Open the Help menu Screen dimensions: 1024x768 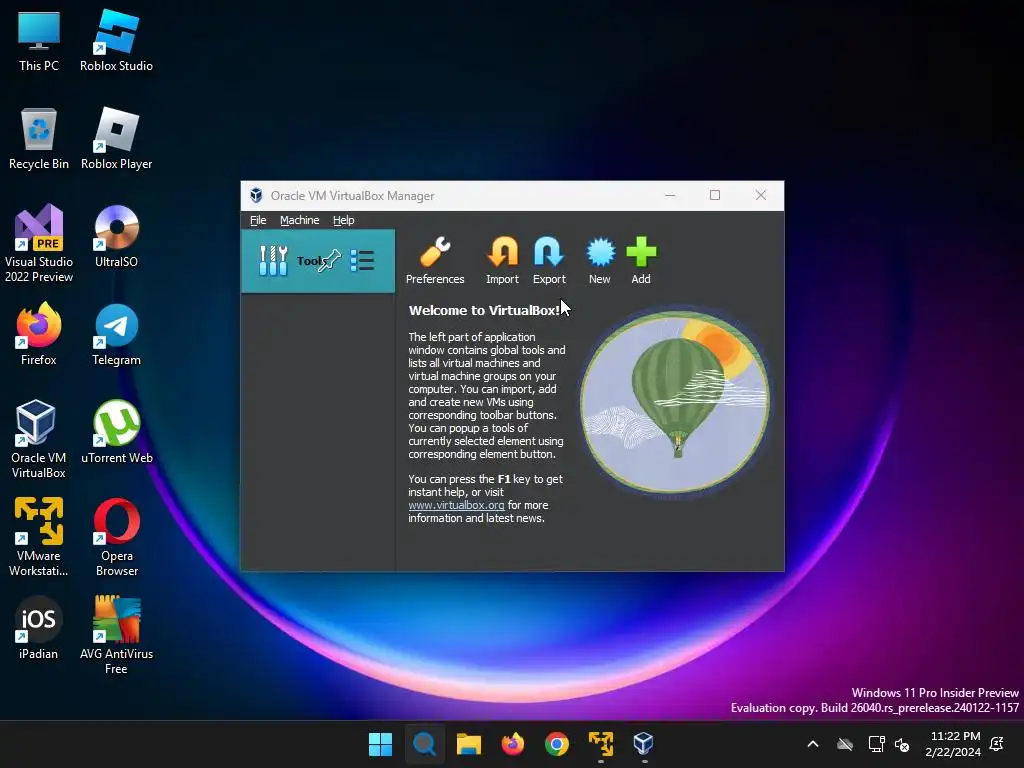tap(344, 220)
